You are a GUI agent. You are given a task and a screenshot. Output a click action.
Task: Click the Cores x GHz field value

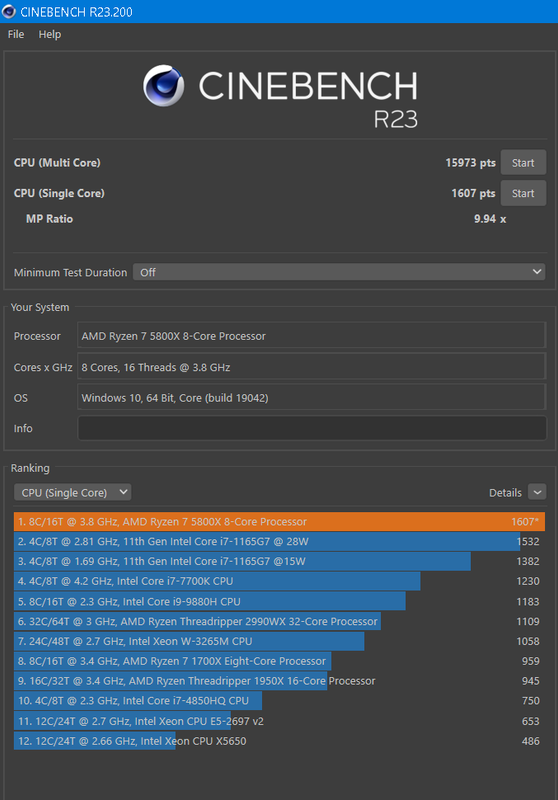click(x=312, y=367)
